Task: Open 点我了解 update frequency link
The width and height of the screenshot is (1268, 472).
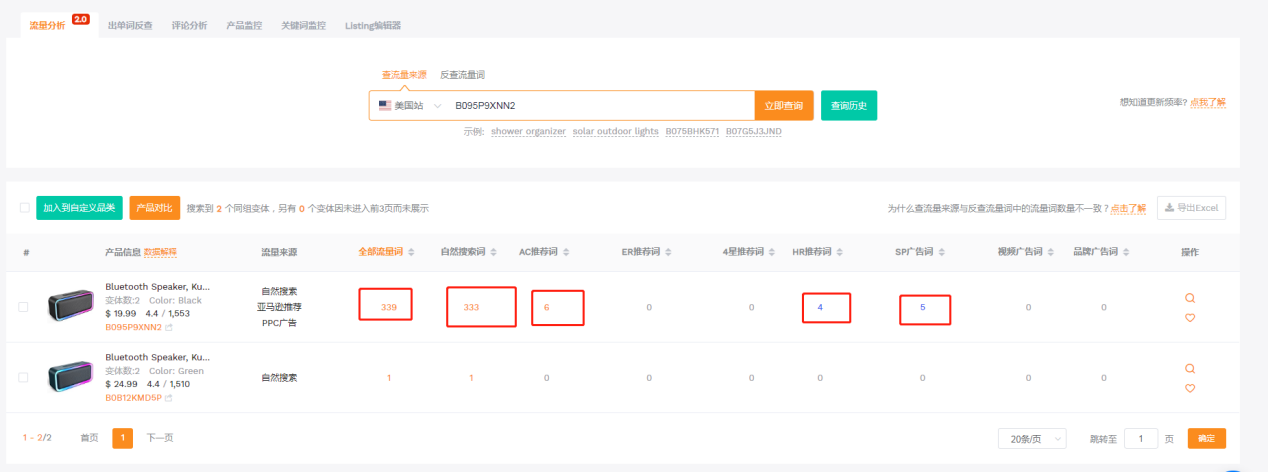Action: click(x=1208, y=102)
